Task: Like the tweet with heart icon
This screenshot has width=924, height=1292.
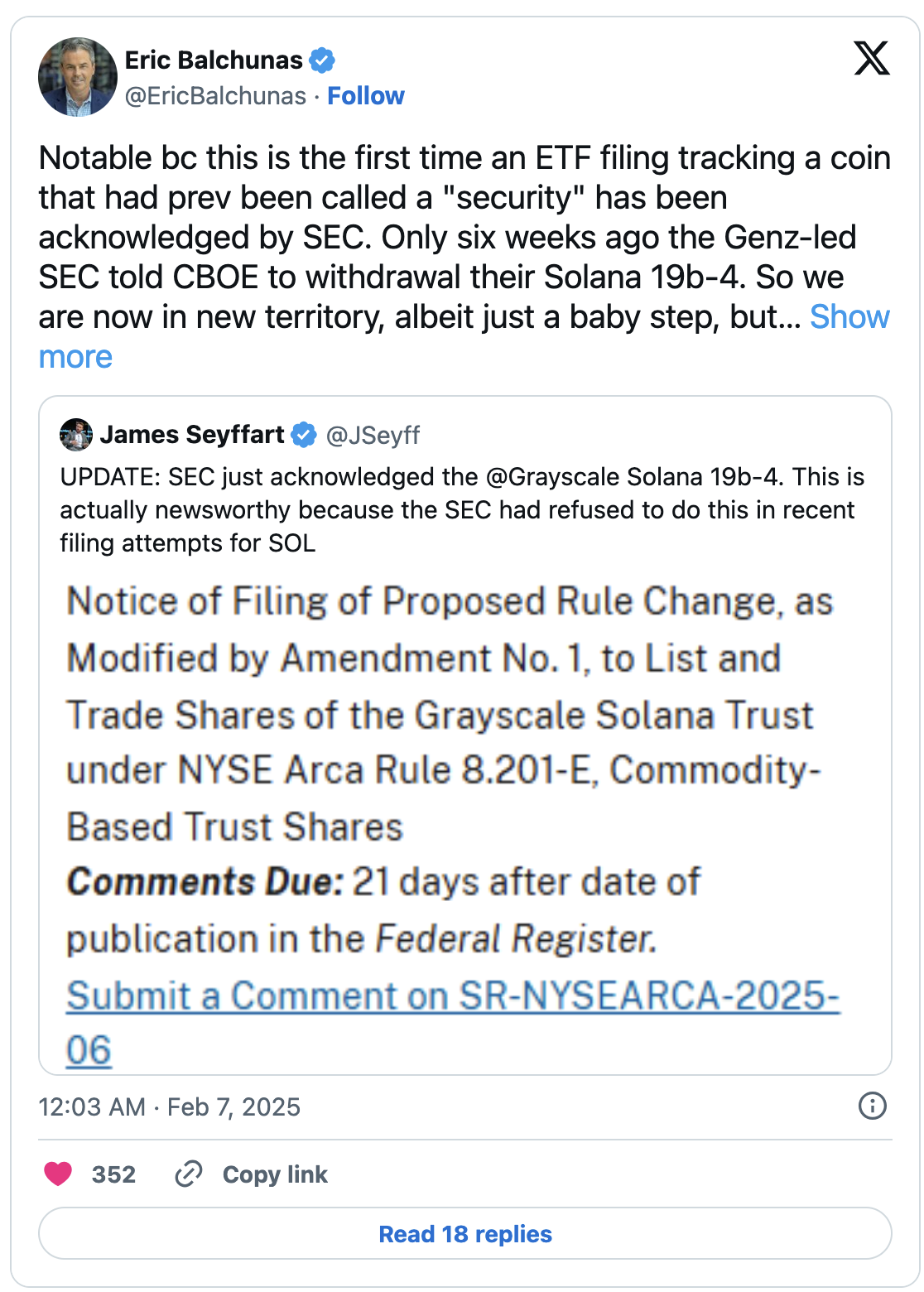Action: 58,1174
